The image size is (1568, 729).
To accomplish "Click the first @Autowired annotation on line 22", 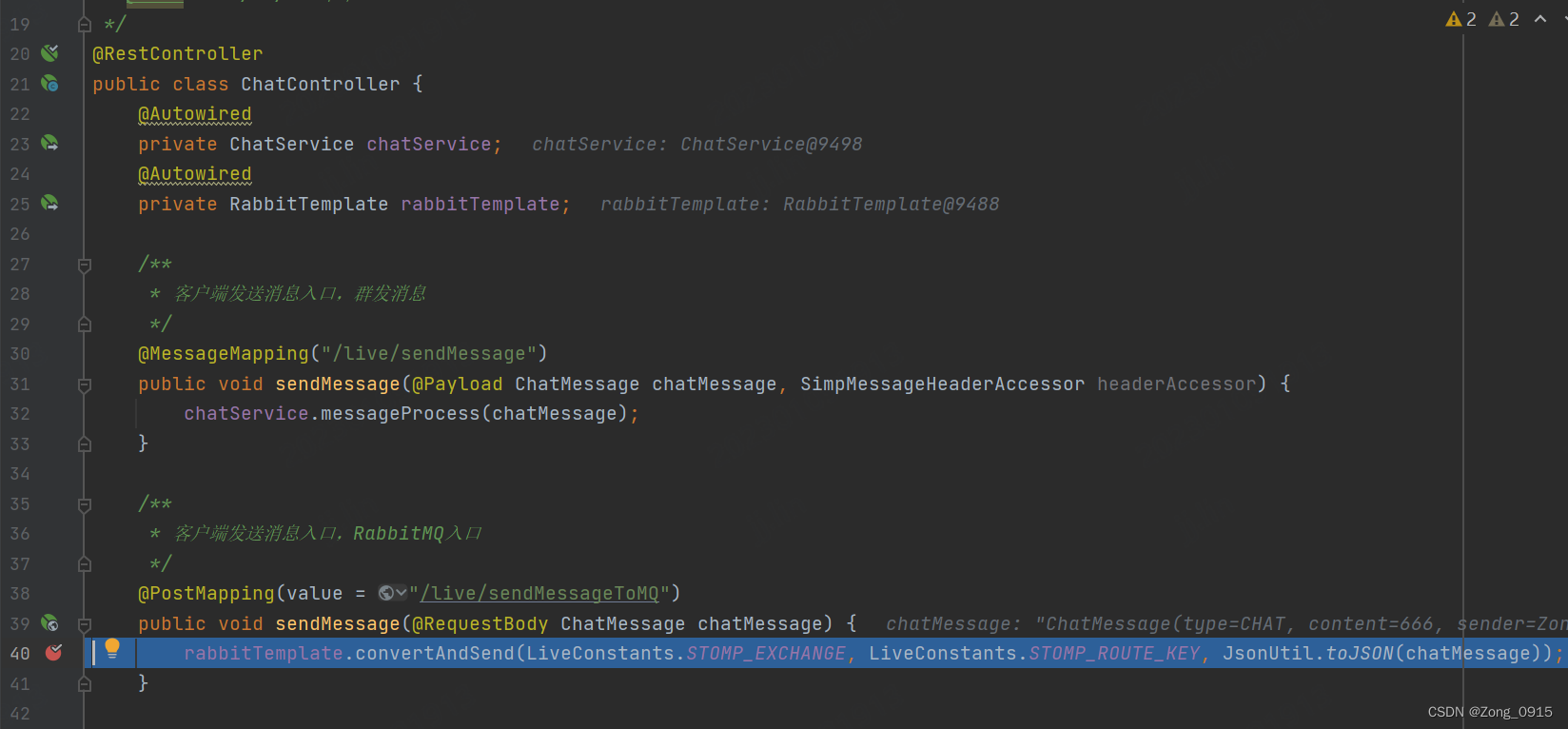I will click(x=195, y=114).
